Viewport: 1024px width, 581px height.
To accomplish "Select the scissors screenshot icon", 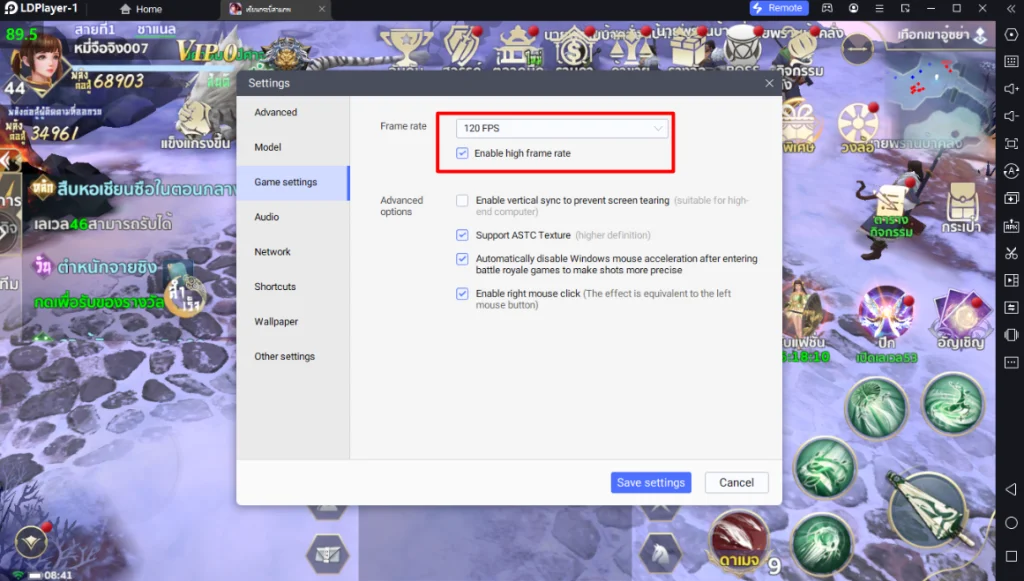I will tap(1011, 253).
